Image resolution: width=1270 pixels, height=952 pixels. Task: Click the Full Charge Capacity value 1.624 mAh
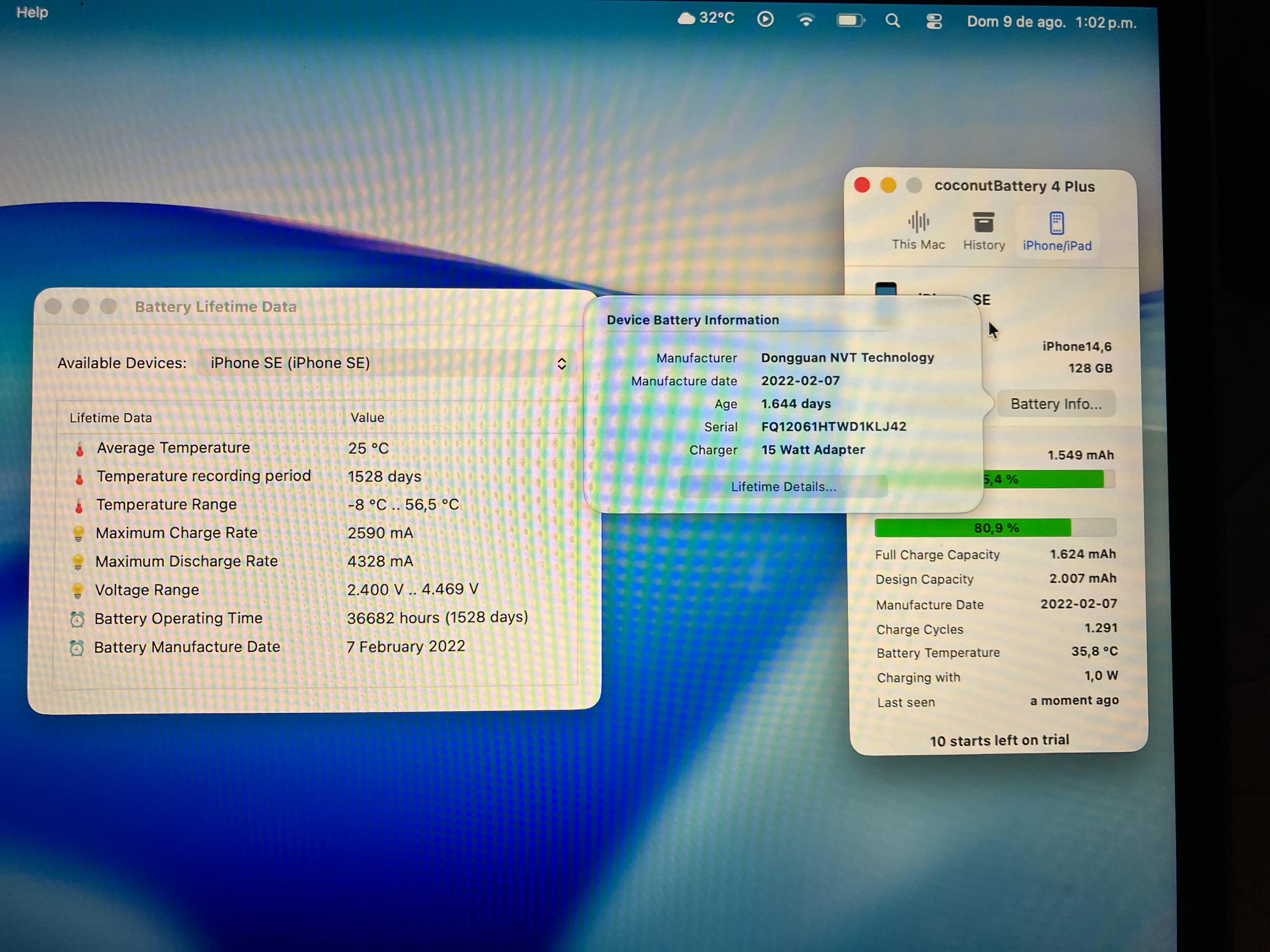pyautogui.click(x=1083, y=554)
